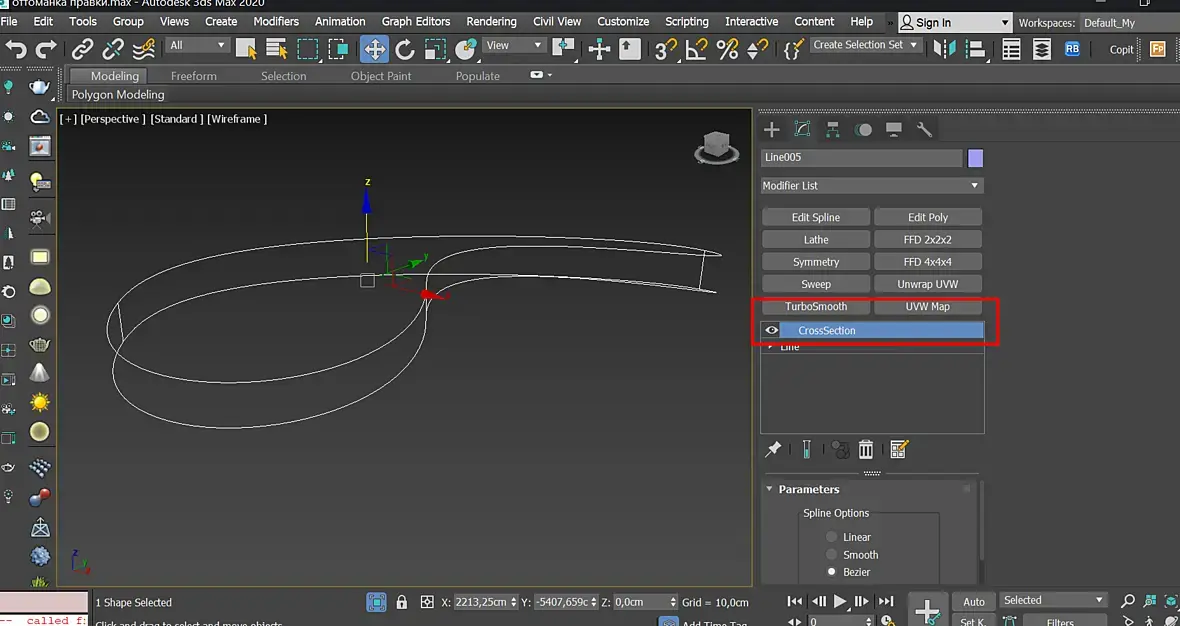Click the Edit Poly button
This screenshot has height=626, width=1180.
pos(928,217)
